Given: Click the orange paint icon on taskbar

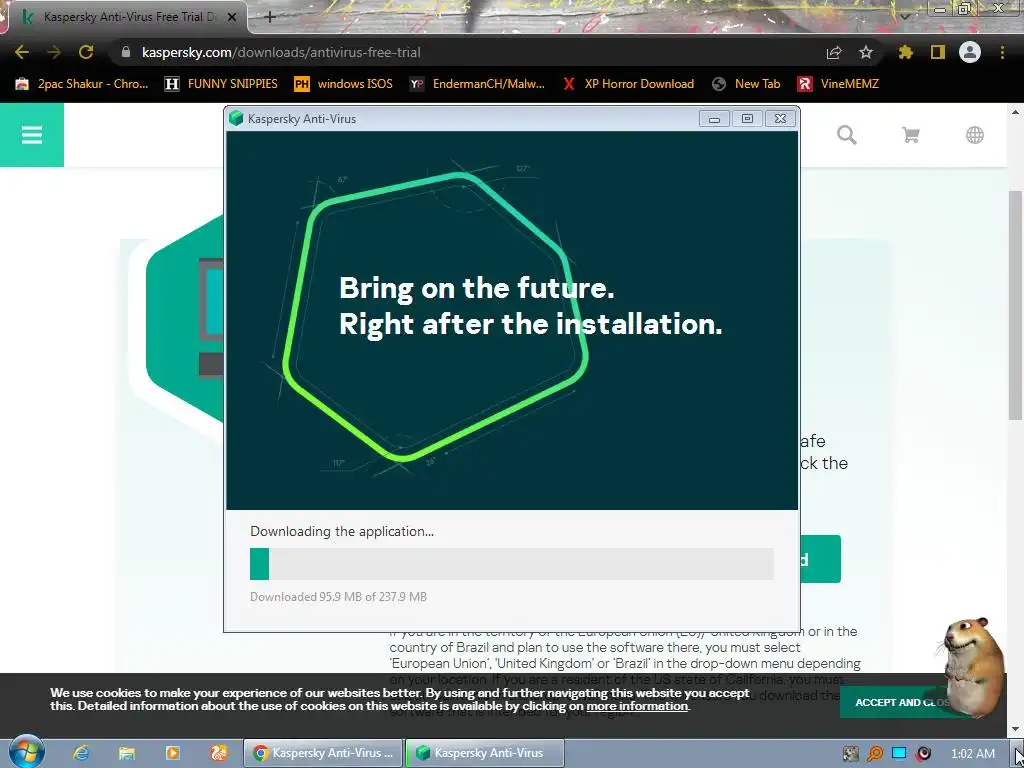Looking at the screenshot, I should tap(219, 753).
